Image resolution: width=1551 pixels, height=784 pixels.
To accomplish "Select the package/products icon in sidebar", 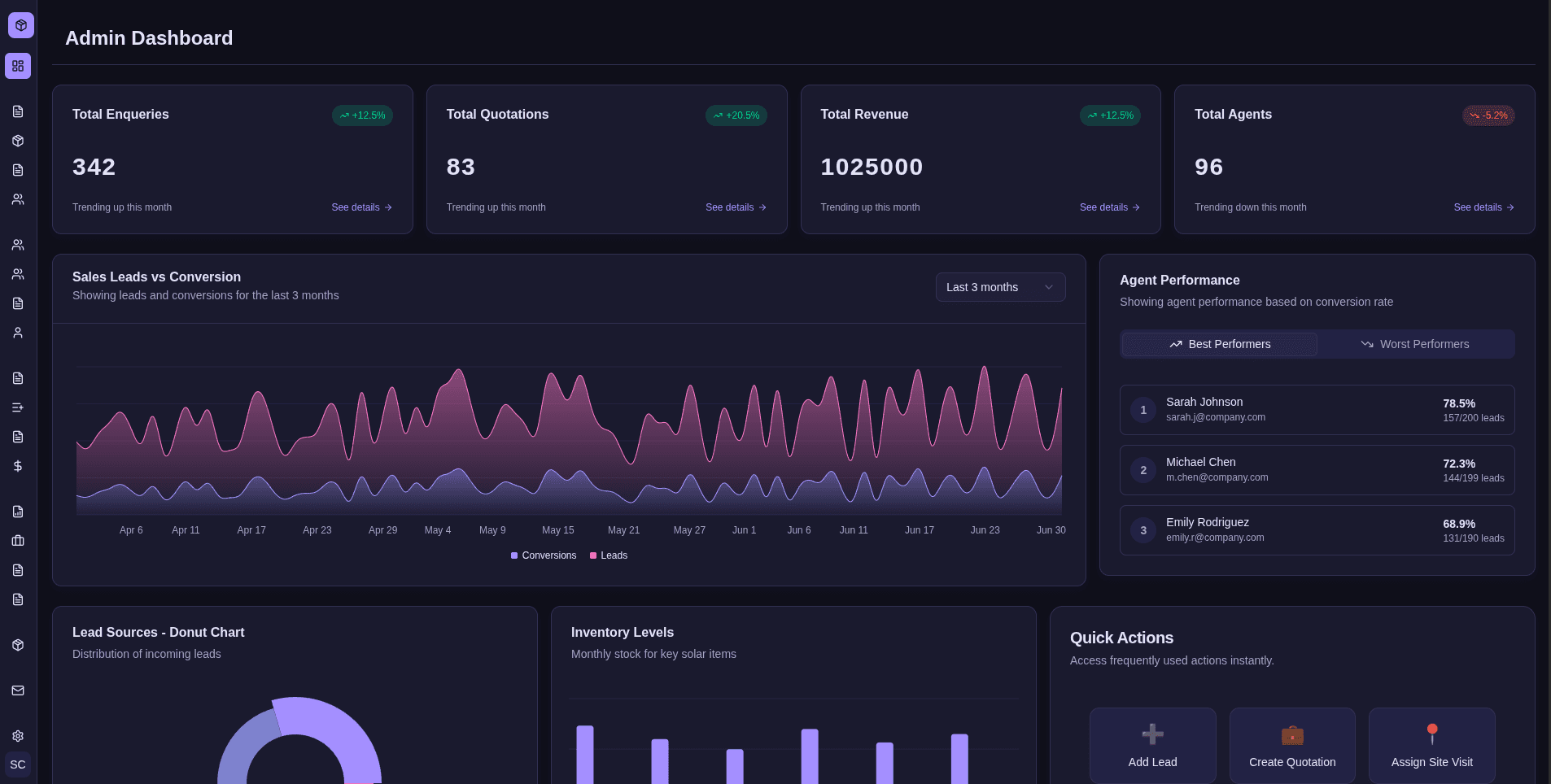I will tap(18, 141).
